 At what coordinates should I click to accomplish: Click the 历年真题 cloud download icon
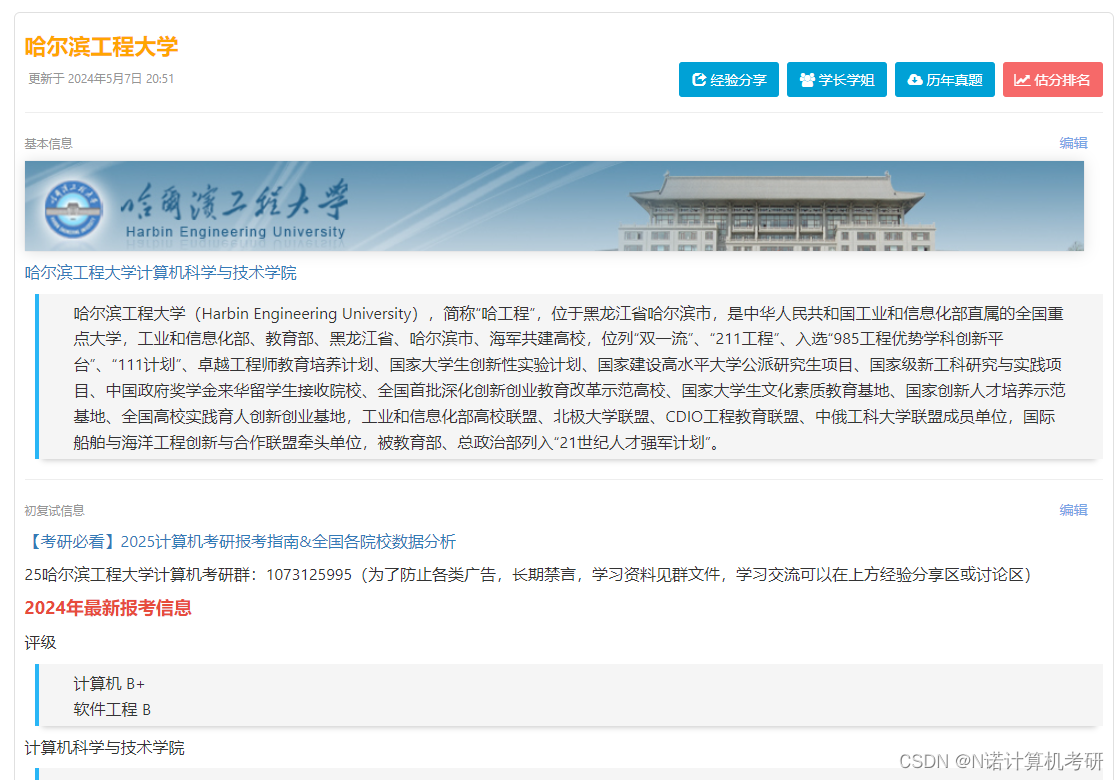pos(915,80)
